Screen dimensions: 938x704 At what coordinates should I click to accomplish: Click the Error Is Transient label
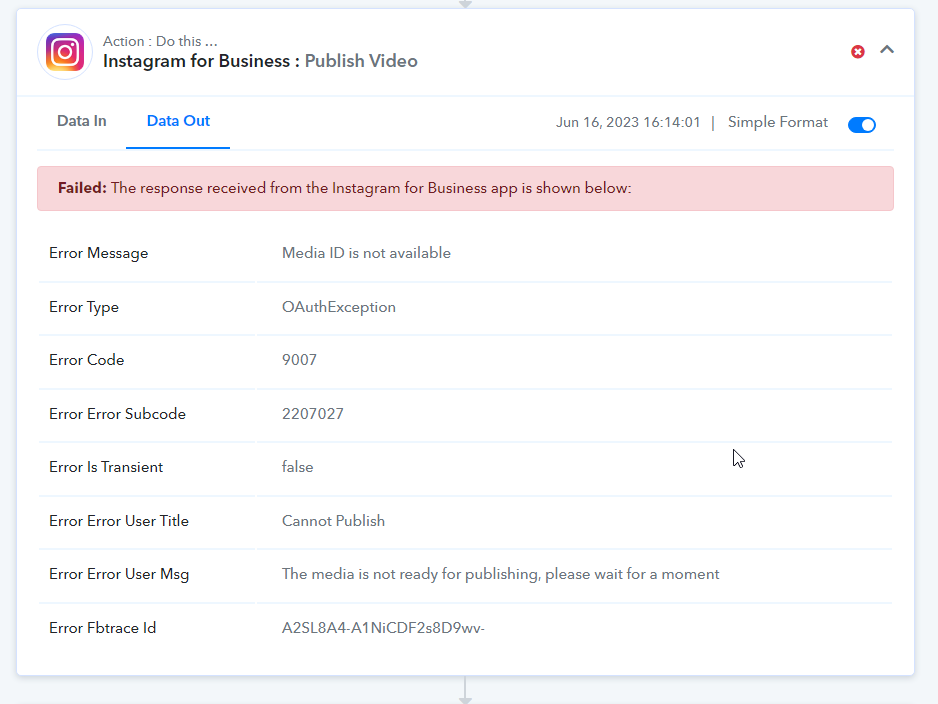pyautogui.click(x=106, y=467)
